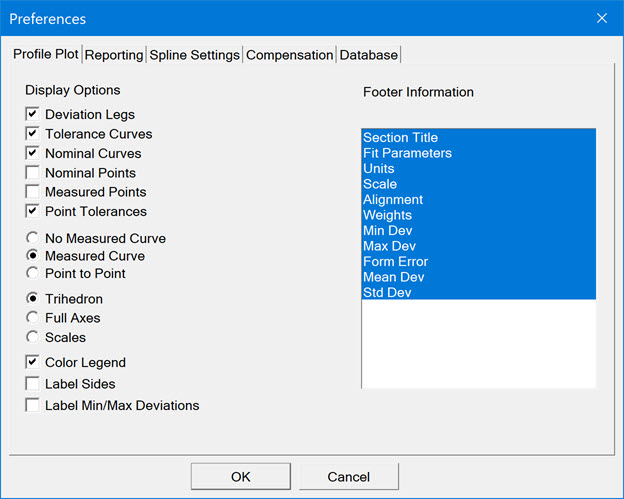
Task: Disable the Color Legend checkbox
Action: click(33, 363)
